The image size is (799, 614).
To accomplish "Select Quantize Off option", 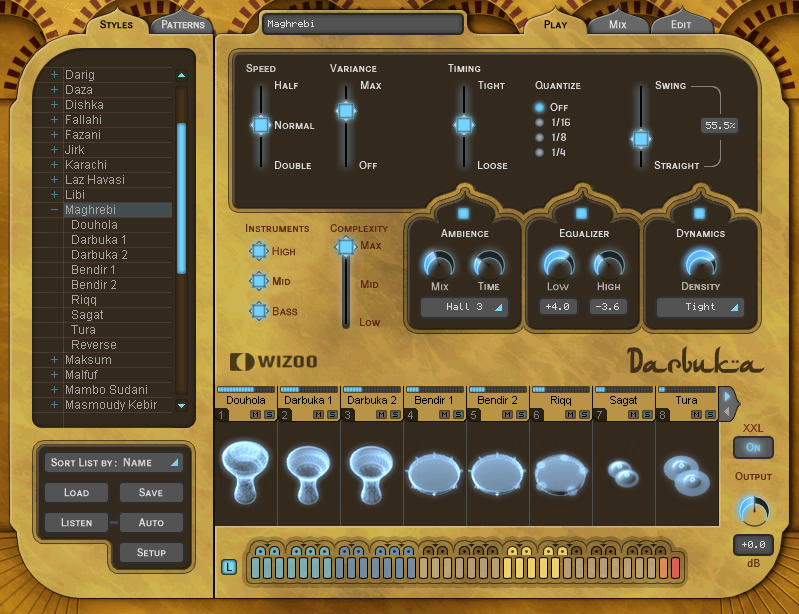I will click(539, 108).
